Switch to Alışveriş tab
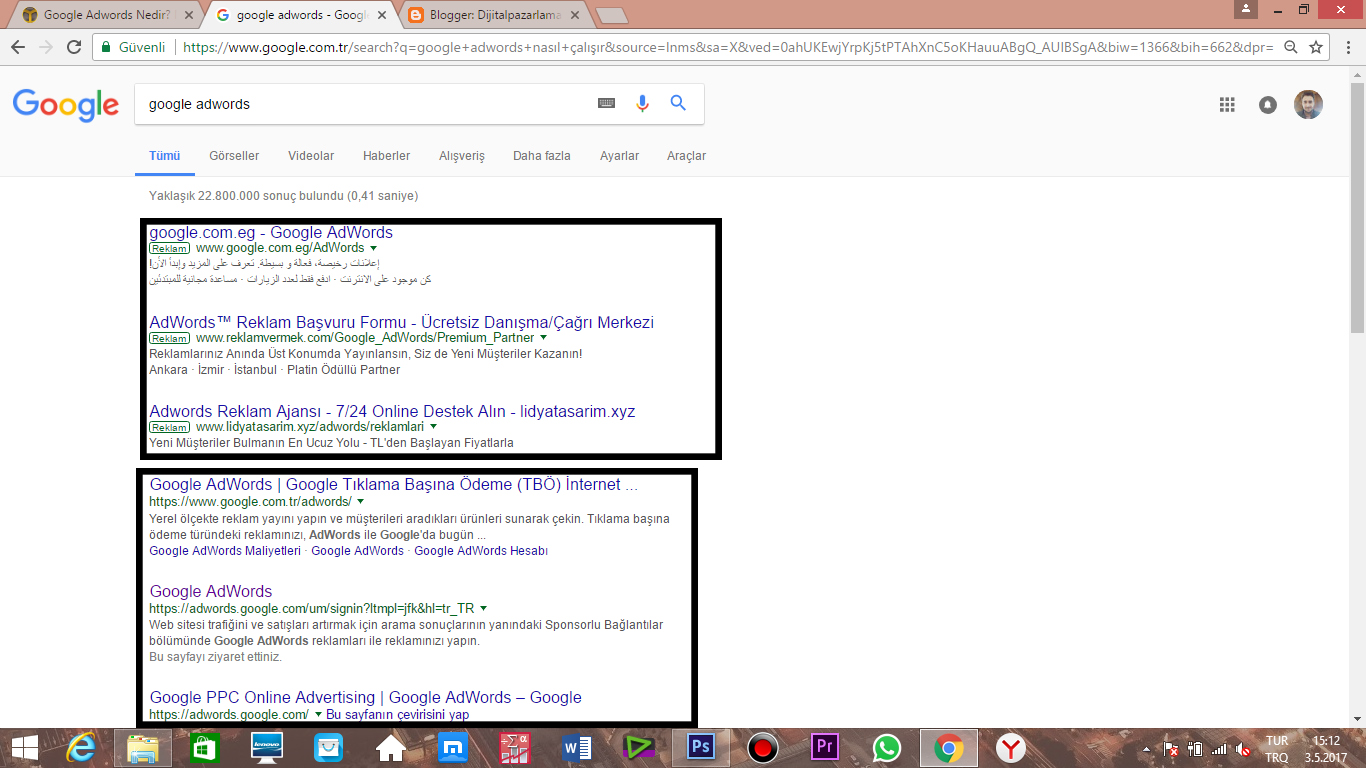Image resolution: width=1366 pixels, height=768 pixels. [462, 156]
